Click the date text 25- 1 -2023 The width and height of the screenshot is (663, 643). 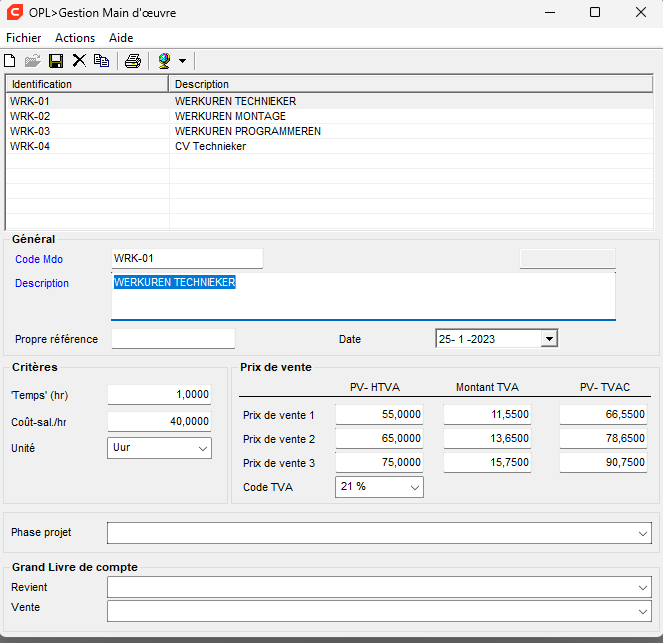click(467, 339)
